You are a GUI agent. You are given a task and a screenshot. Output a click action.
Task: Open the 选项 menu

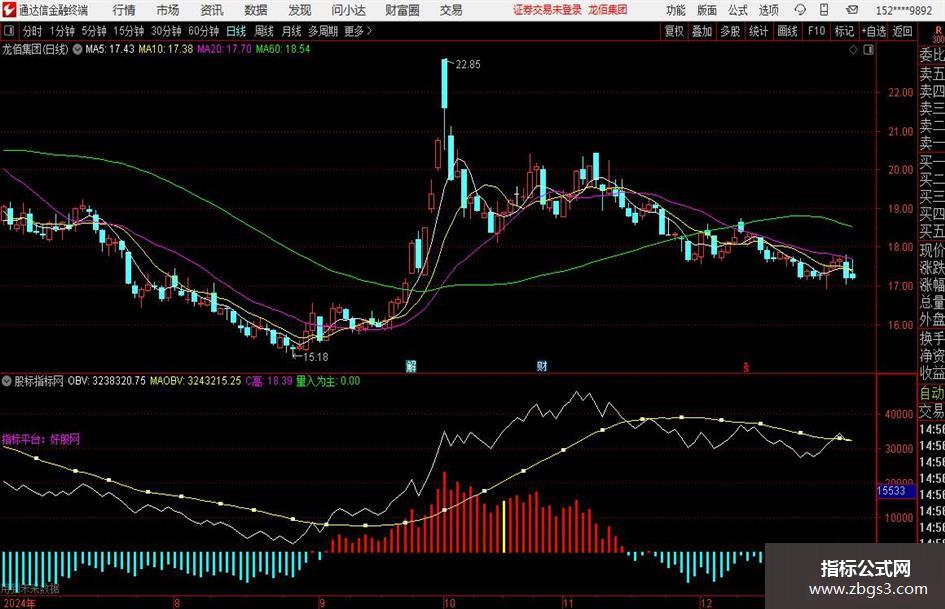[768, 10]
